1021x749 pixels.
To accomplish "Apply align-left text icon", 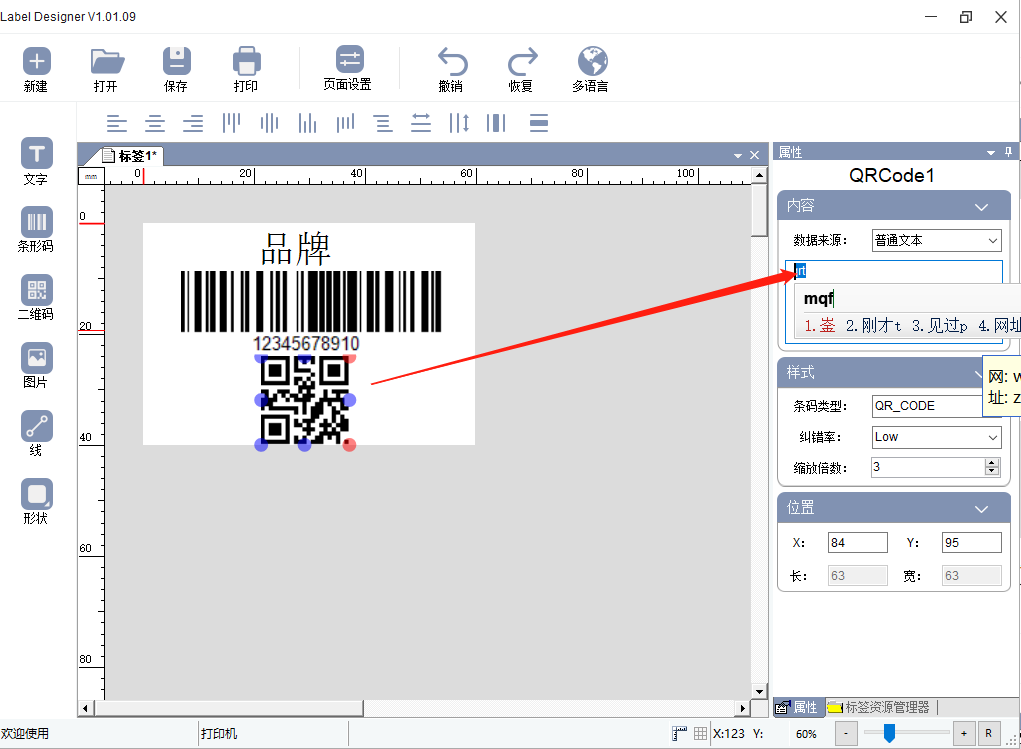I will [x=117, y=123].
